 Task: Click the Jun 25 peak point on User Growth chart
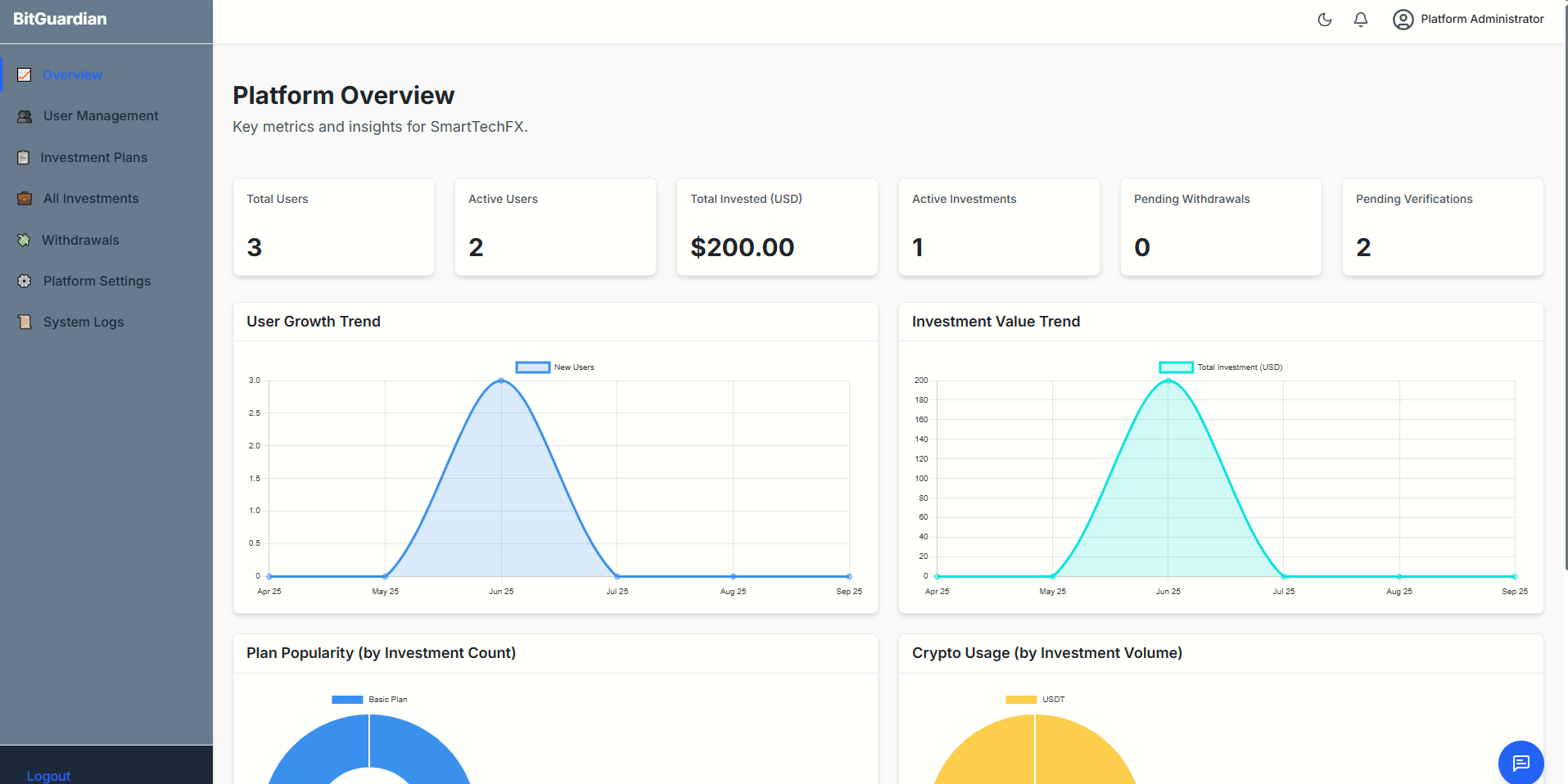[x=501, y=381]
